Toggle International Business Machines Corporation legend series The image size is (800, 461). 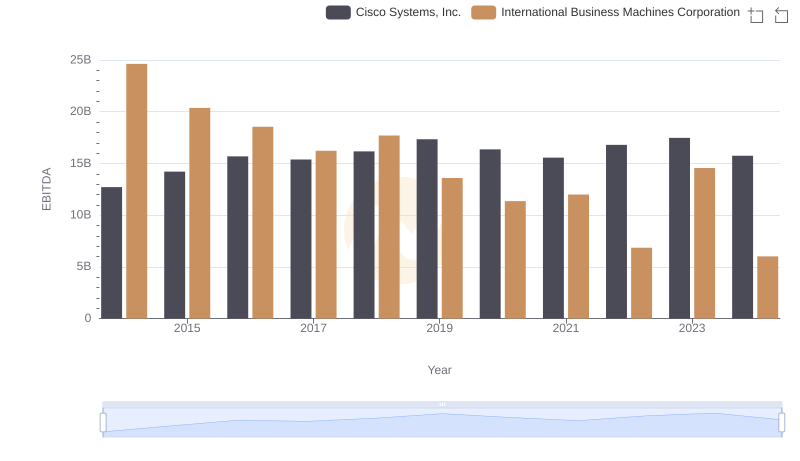(606, 12)
